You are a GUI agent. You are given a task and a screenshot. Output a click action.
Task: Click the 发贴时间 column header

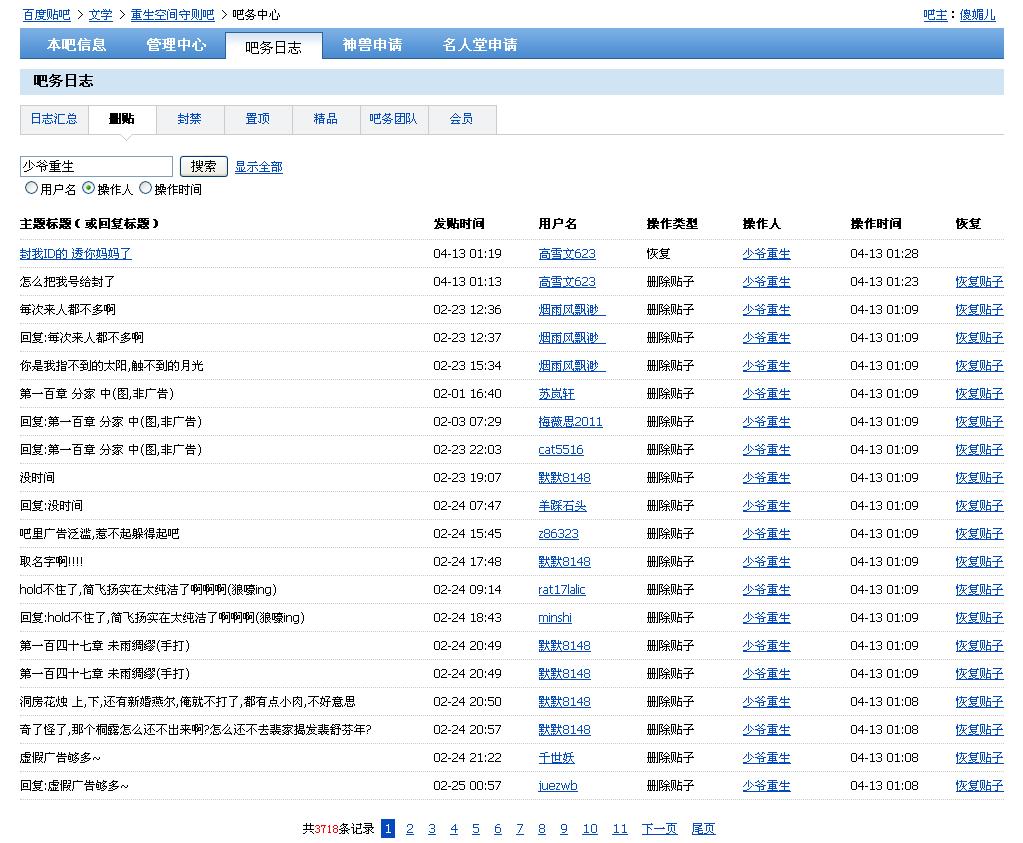coord(459,224)
